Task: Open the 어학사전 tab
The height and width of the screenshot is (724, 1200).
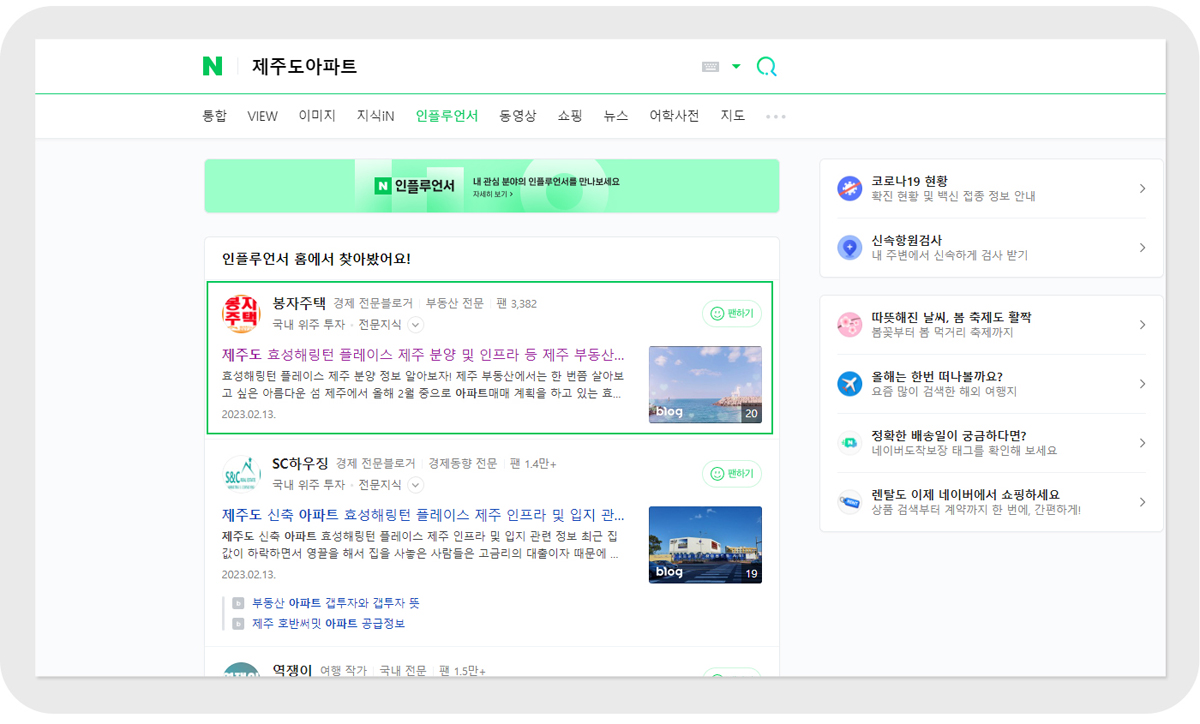Action: (674, 116)
